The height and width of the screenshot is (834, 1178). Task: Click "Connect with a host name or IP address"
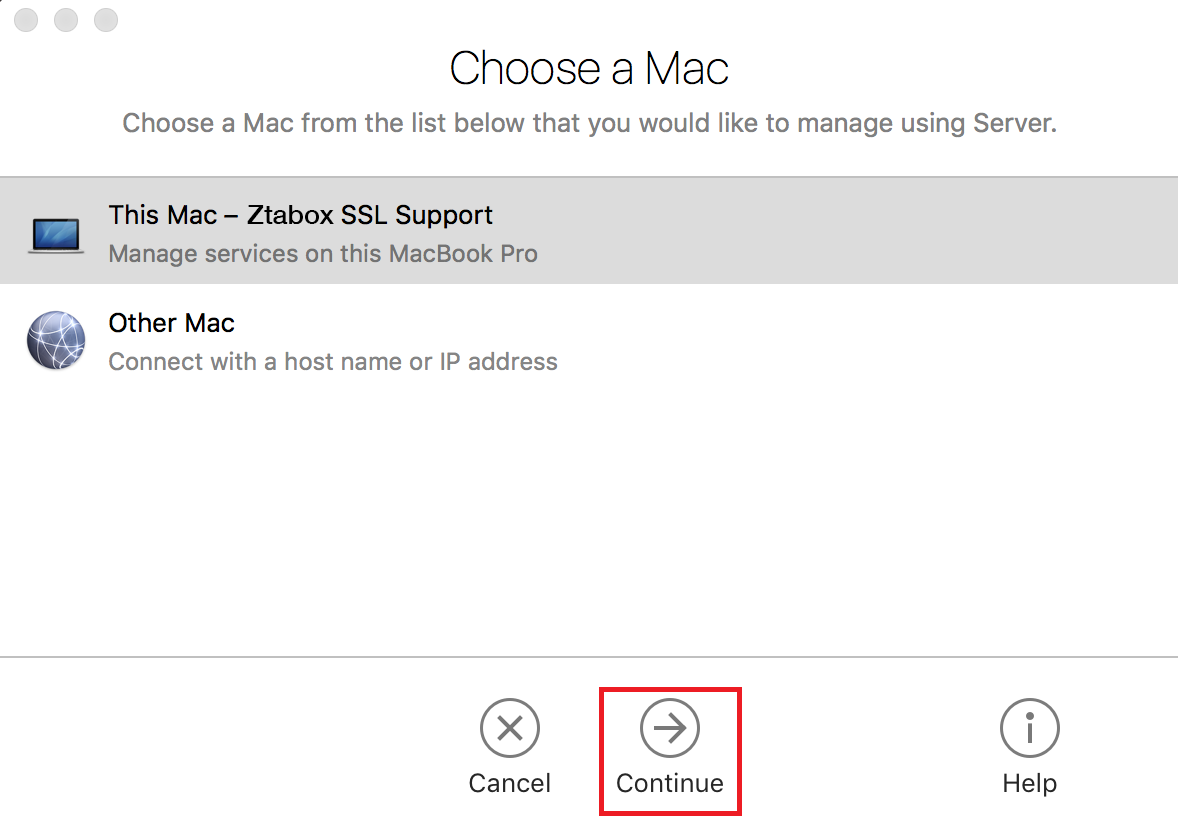coord(333,361)
